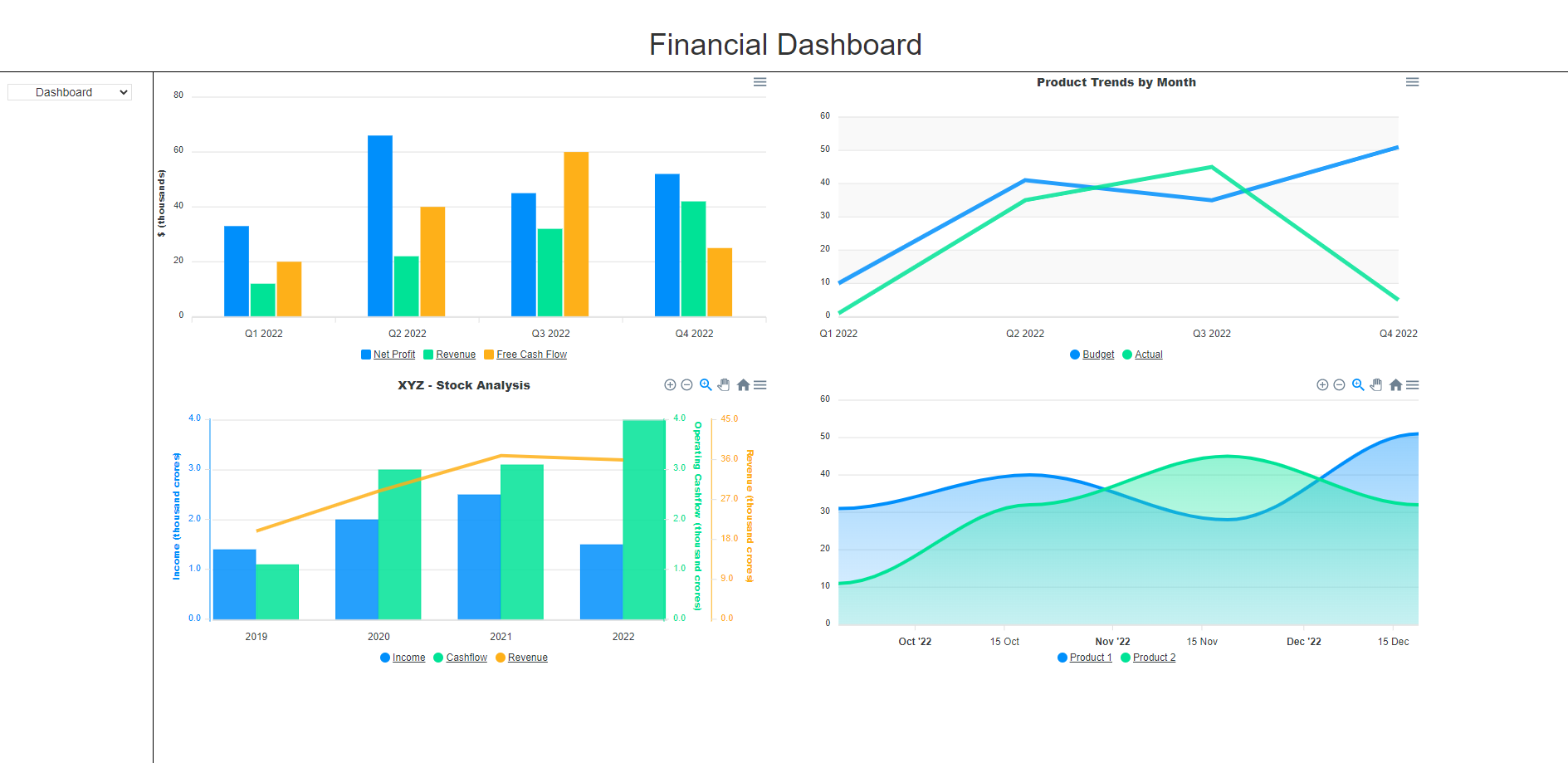The image size is (1568, 763).
Task: Open the Dashboard dropdown selector
Action: (70, 92)
